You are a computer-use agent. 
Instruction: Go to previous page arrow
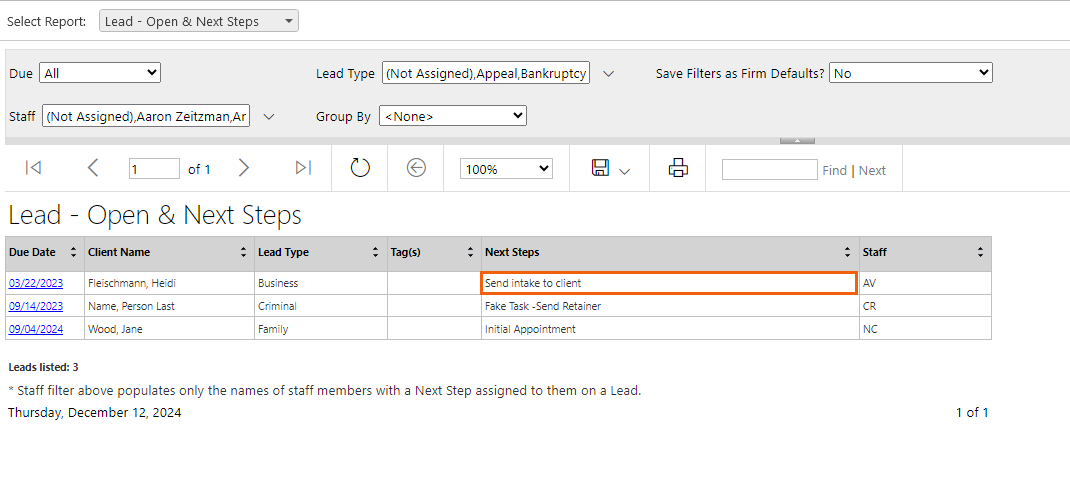point(93,168)
